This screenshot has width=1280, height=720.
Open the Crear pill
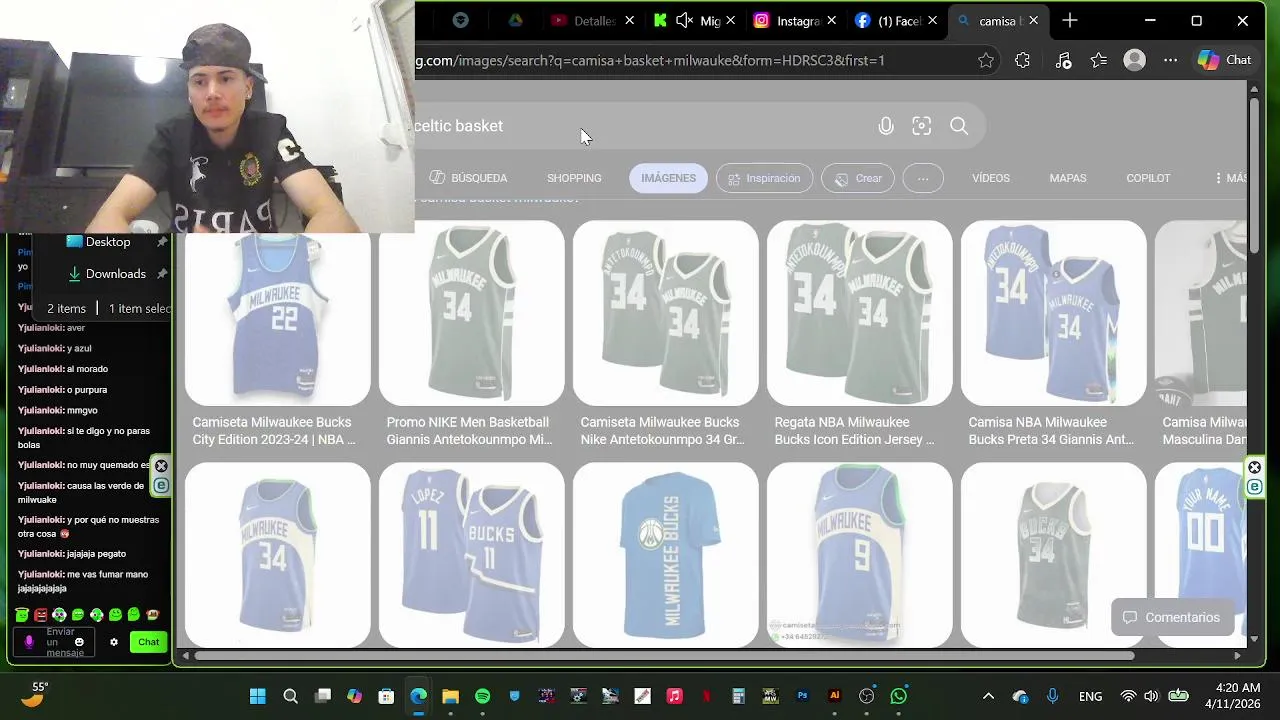[x=858, y=178]
